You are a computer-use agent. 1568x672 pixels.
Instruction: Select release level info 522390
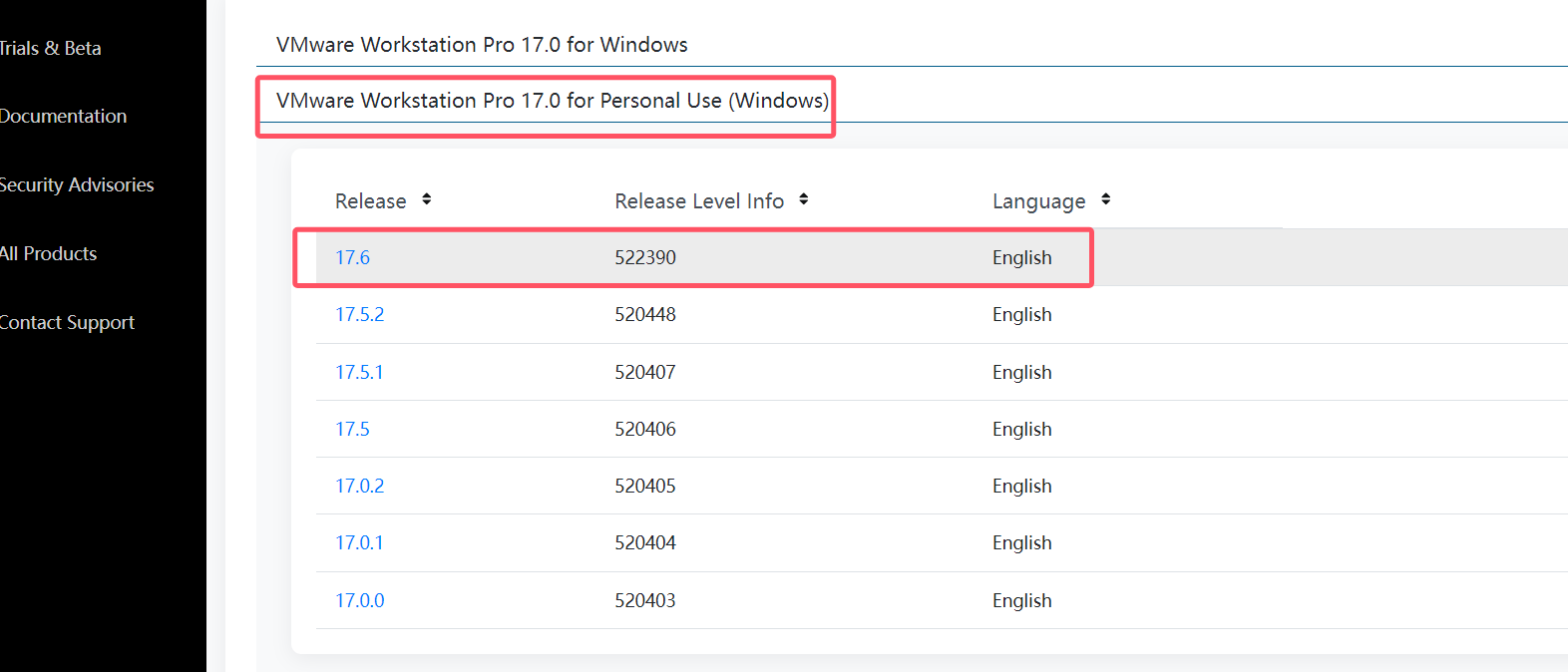pyautogui.click(x=645, y=257)
